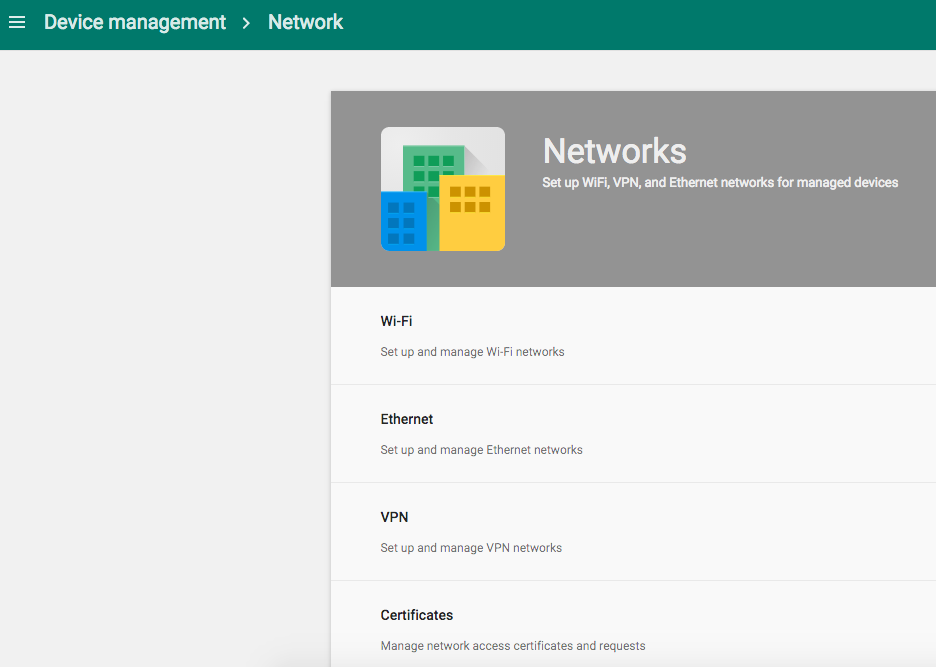The image size is (936, 667).
Task: Click 'Set up and manage Wi-Fi networks'
Action: (472, 352)
